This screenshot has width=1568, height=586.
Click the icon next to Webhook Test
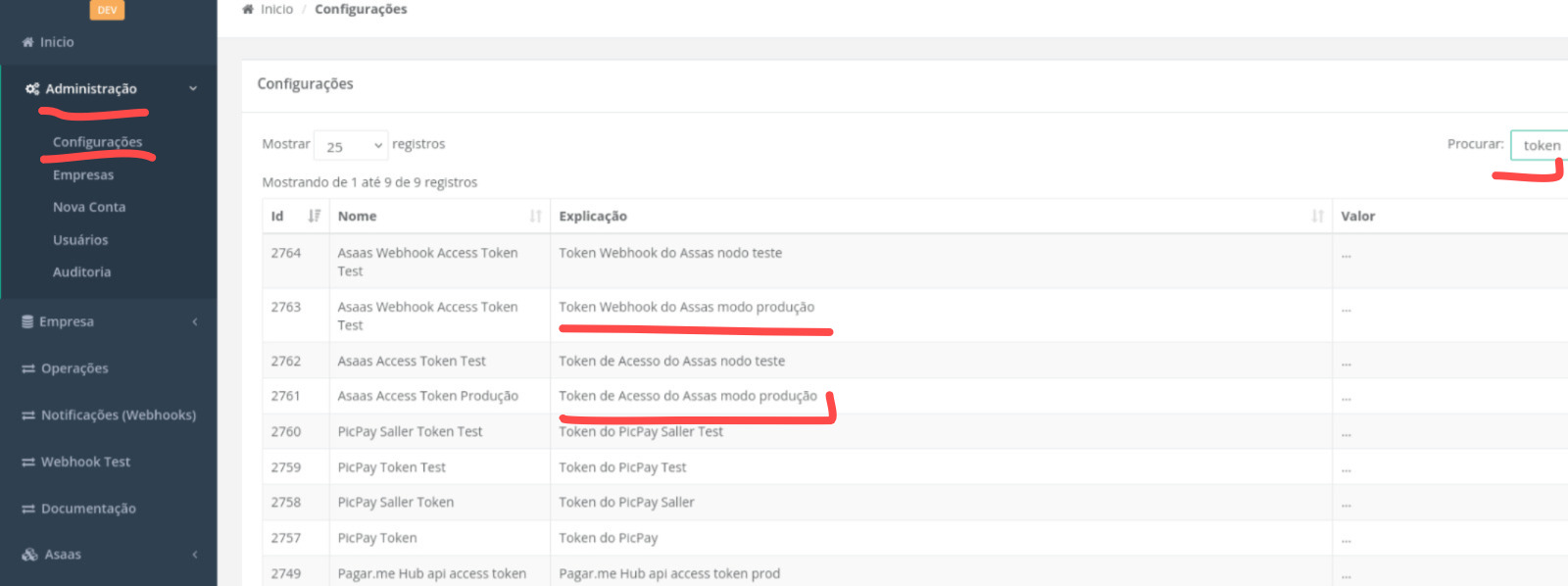point(28,463)
